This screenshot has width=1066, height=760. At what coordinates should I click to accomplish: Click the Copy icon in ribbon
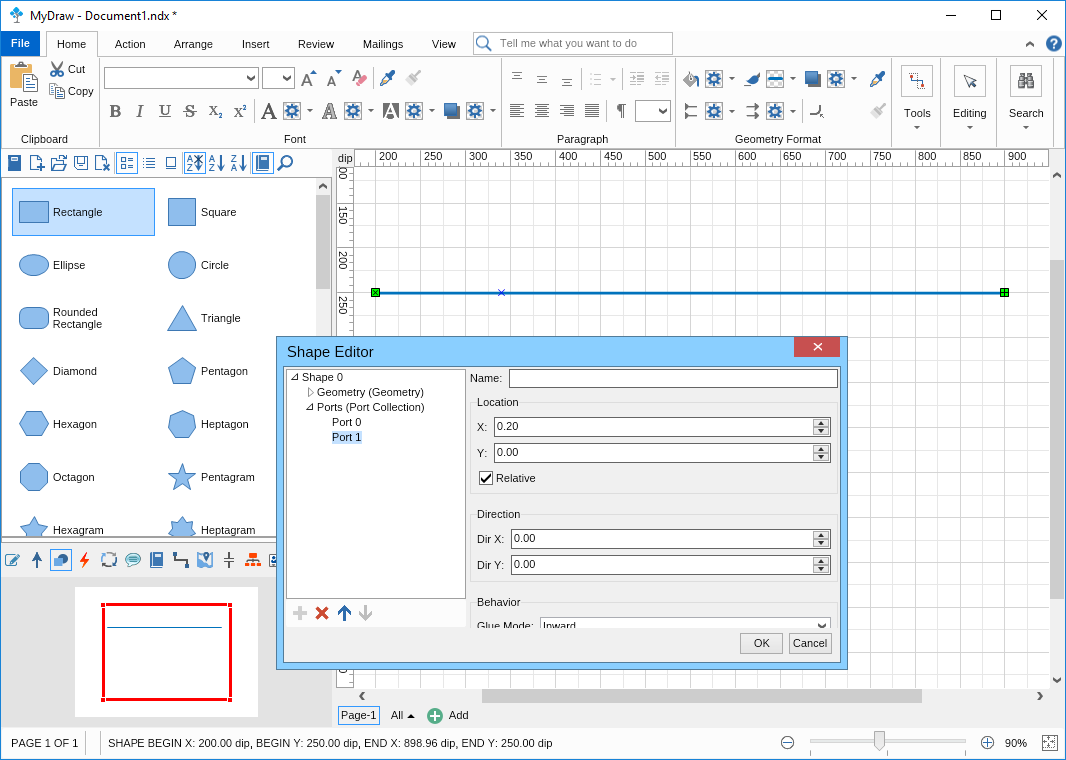(57, 90)
